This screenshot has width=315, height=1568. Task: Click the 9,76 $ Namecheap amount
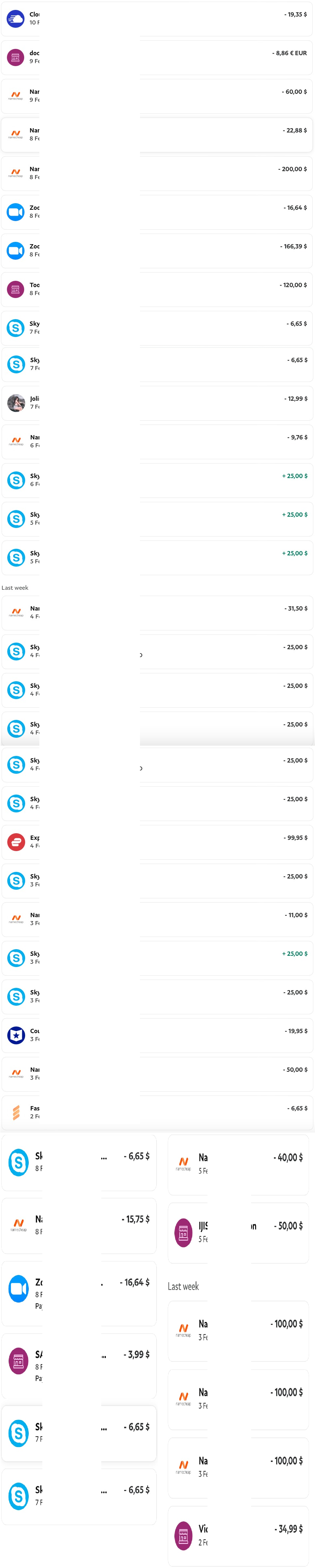(297, 437)
